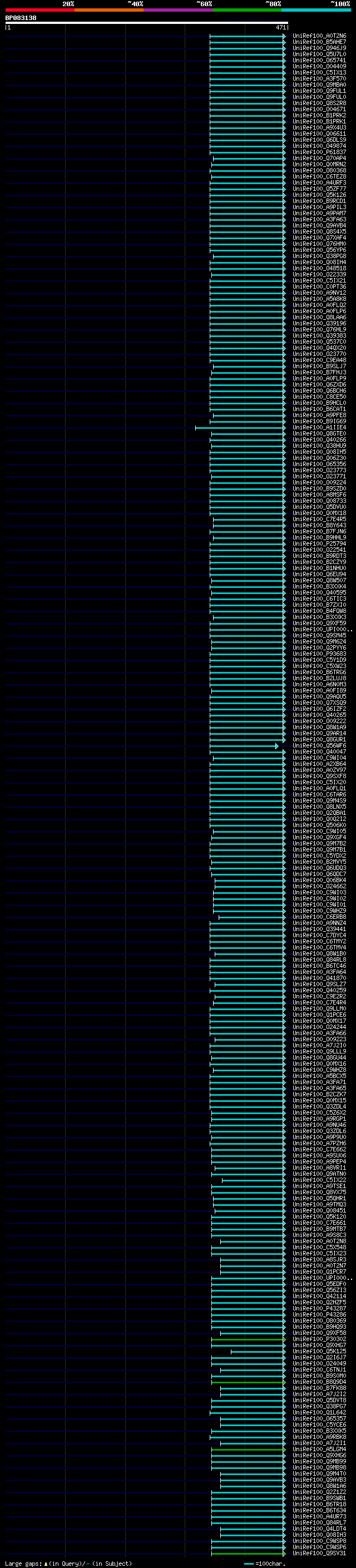356x1568 pixels.
Task: Click the white query sequence bar
Action: [146, 23]
